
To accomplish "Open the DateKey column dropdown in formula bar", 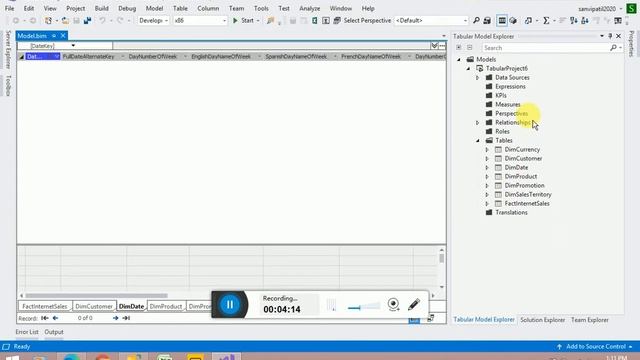I will click(73, 46).
